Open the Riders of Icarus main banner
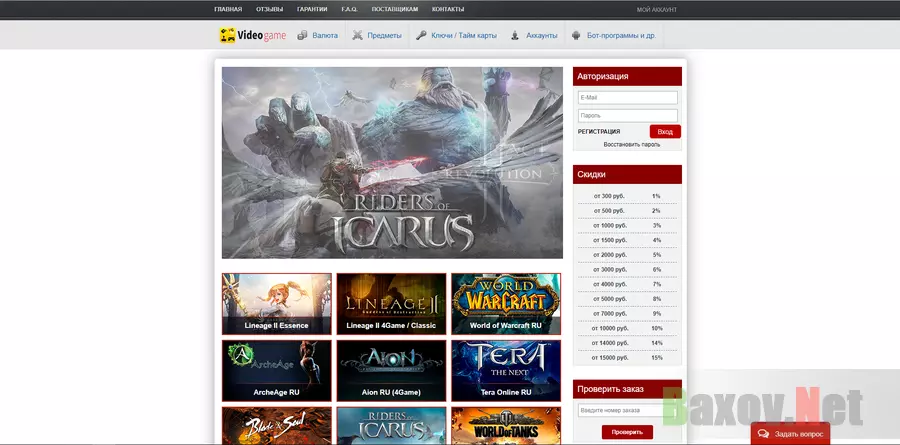The width and height of the screenshot is (900, 445). pos(392,162)
